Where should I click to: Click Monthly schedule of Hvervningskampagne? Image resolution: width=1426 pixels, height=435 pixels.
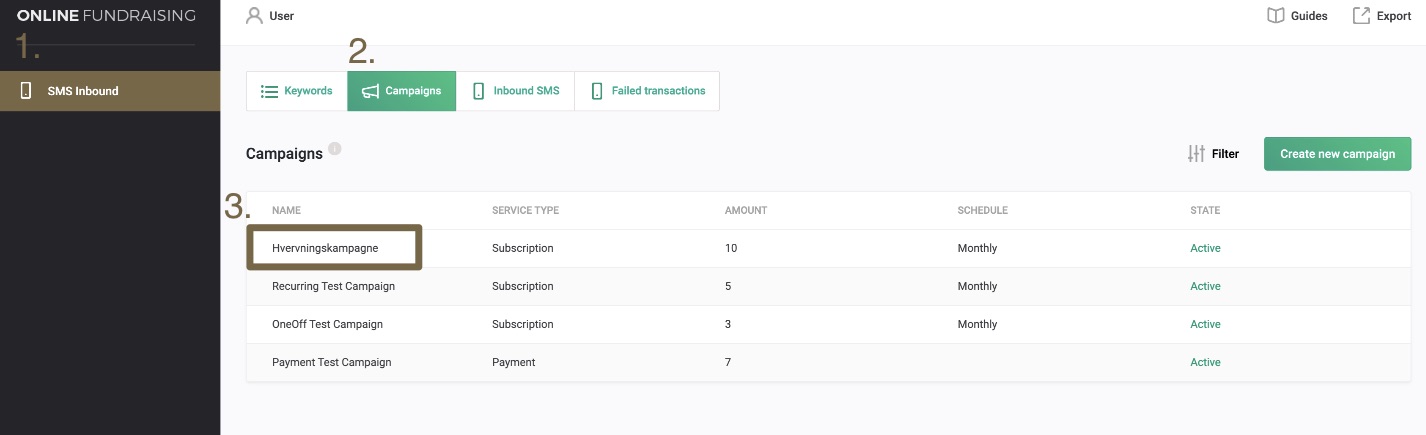coord(977,248)
